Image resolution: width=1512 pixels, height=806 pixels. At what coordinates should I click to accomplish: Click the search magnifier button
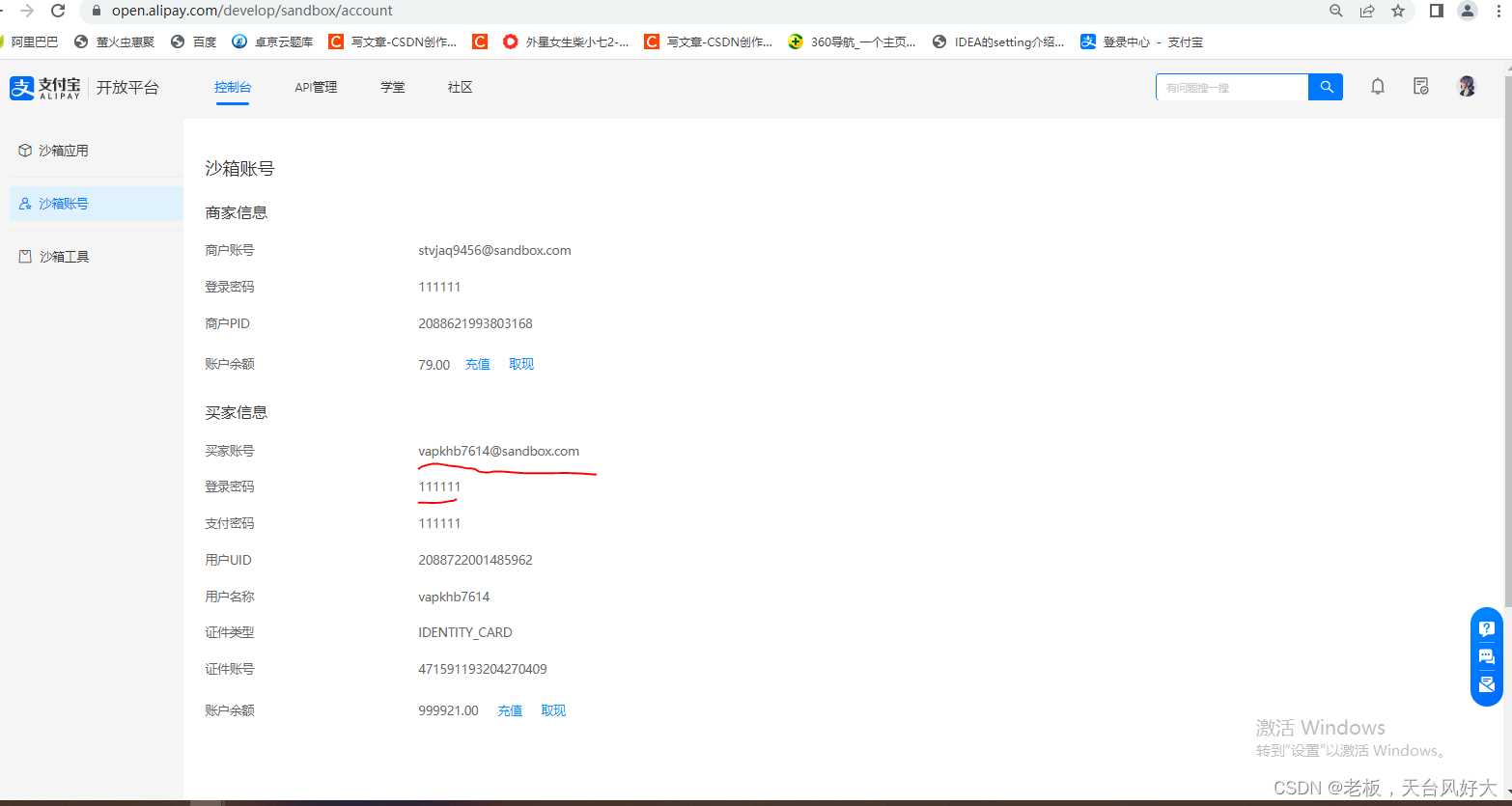click(x=1326, y=87)
